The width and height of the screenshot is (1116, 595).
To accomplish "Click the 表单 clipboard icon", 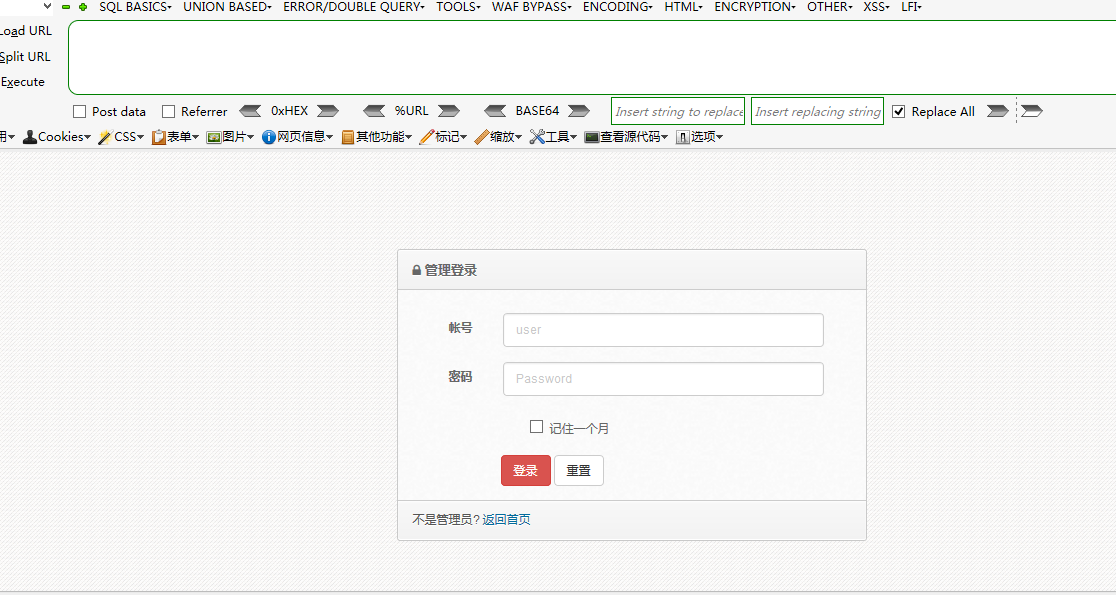I will click(159, 137).
